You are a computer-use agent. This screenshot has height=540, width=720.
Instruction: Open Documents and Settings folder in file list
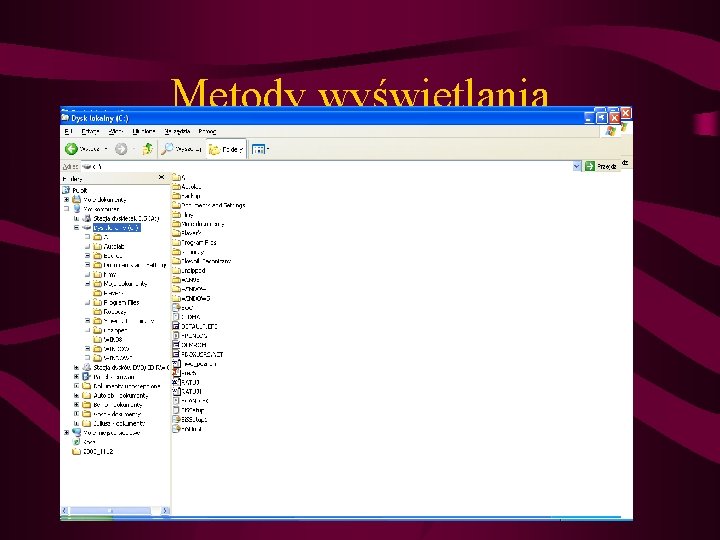[213, 205]
